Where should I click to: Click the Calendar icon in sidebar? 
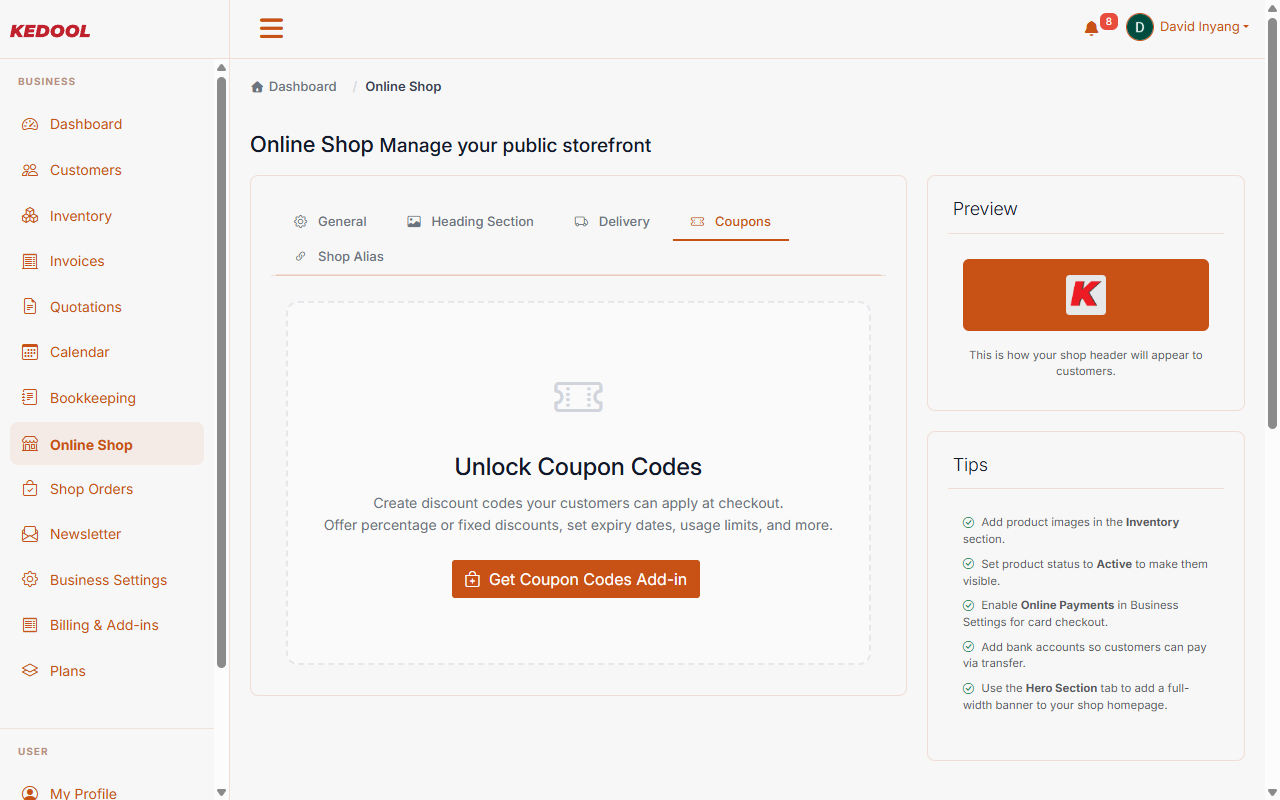pyautogui.click(x=30, y=352)
